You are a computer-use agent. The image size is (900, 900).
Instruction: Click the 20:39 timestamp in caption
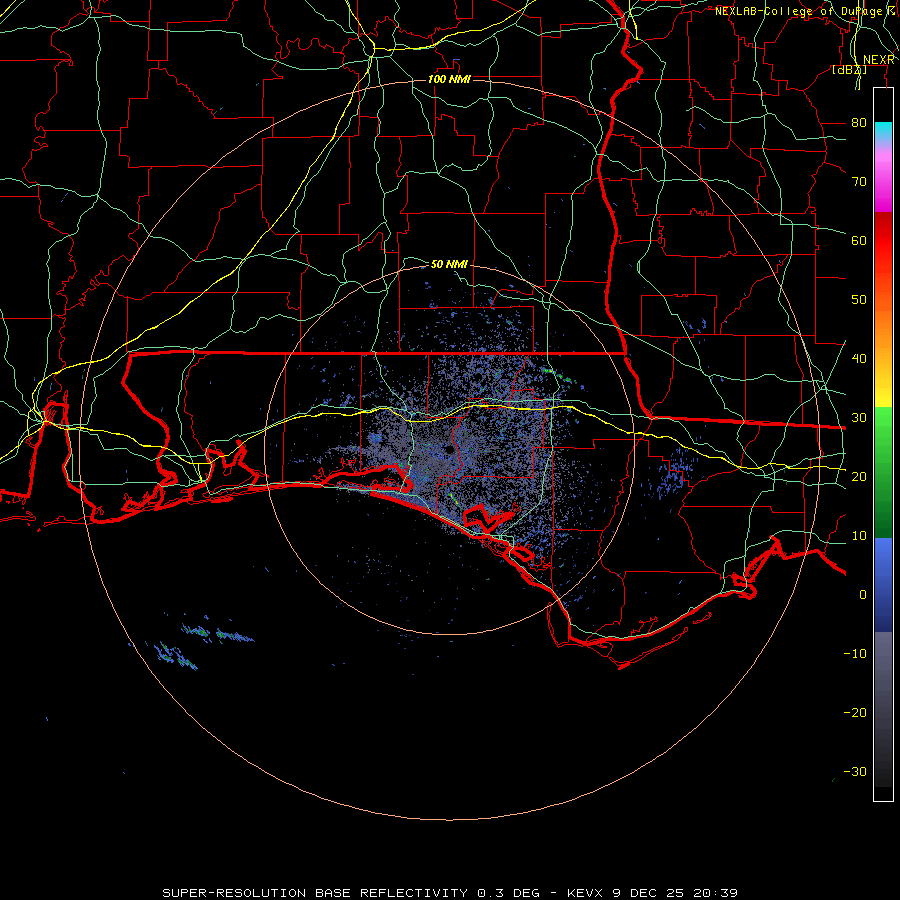[715, 893]
